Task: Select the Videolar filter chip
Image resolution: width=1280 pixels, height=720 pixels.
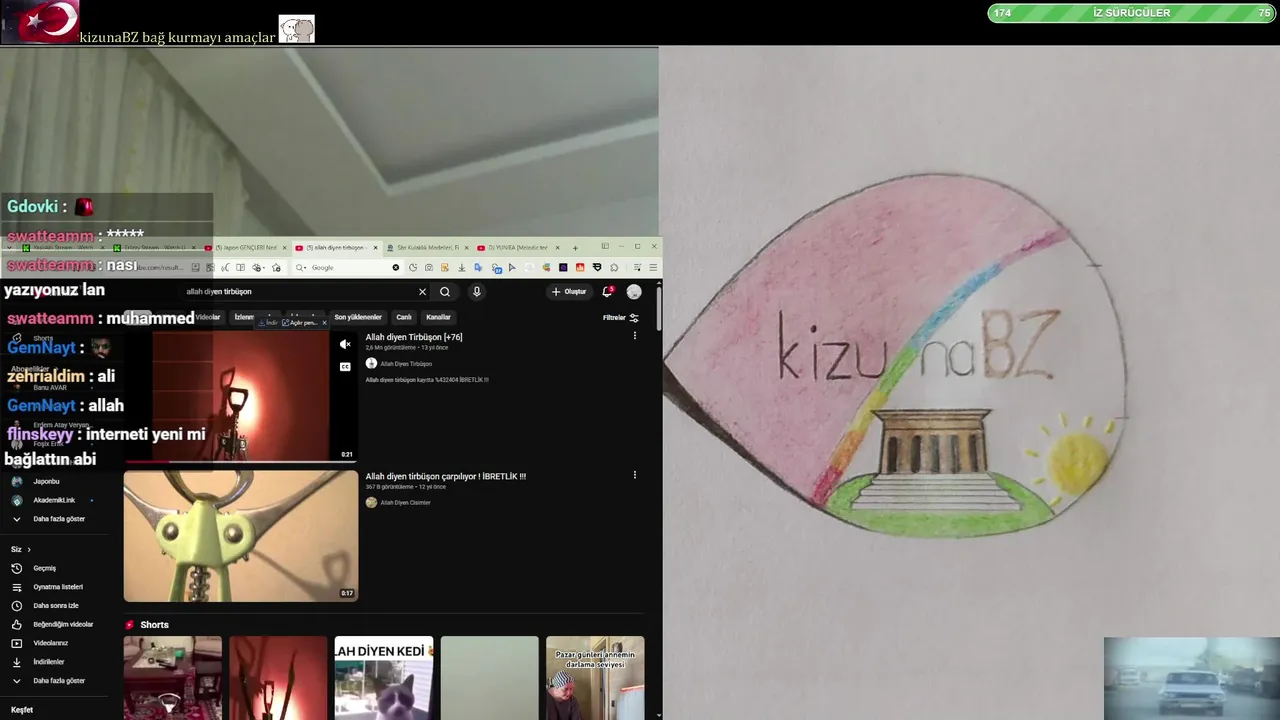Action: (207, 317)
